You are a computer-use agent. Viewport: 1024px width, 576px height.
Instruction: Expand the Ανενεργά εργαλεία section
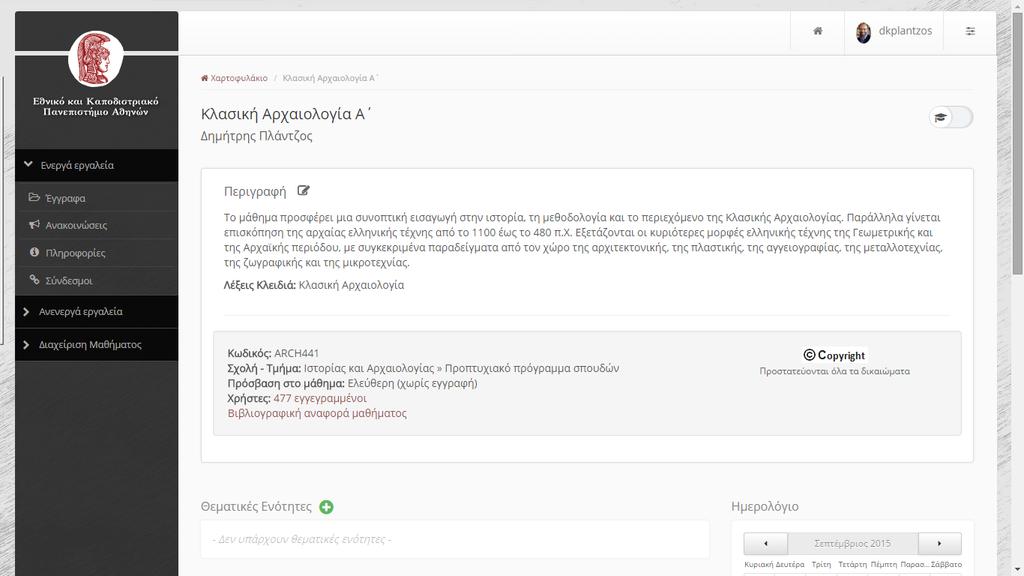tap(97, 312)
